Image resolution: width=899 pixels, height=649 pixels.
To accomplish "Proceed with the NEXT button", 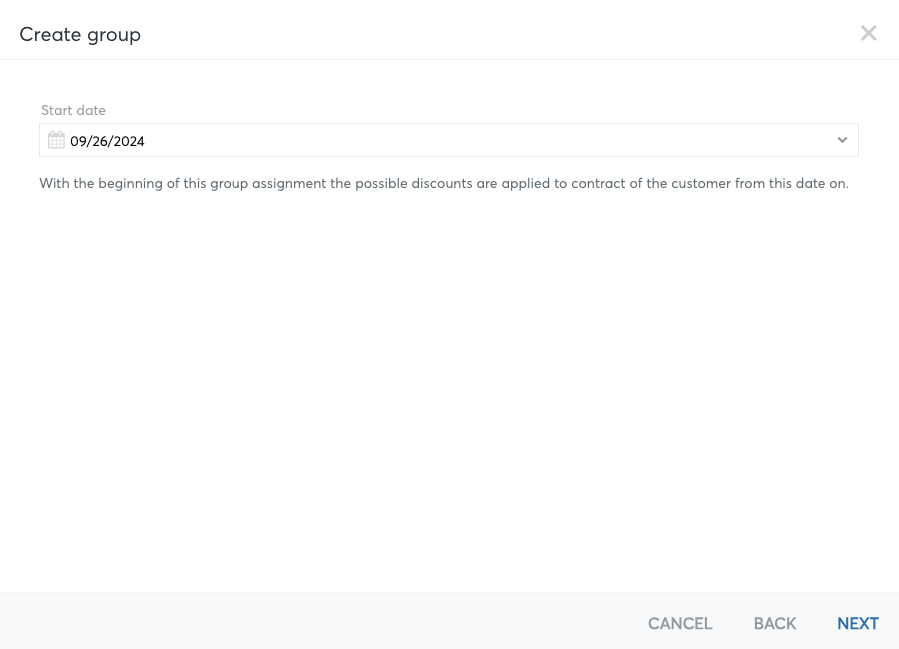I will [x=858, y=623].
